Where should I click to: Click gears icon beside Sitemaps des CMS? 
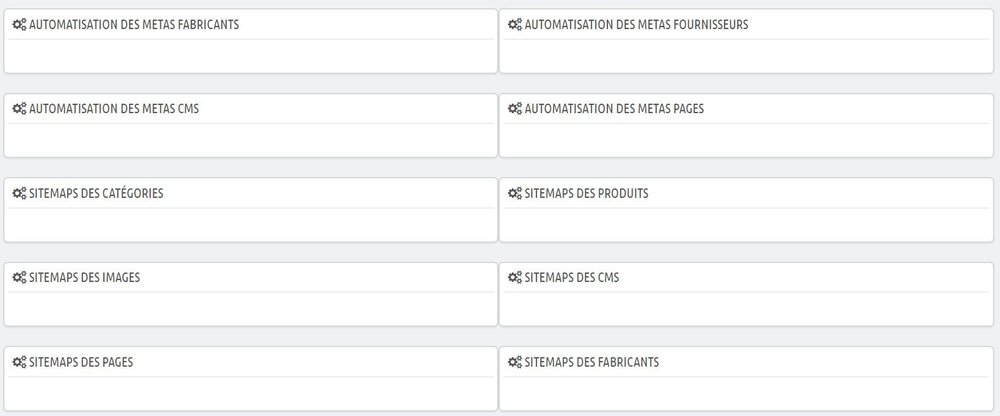[x=515, y=278]
